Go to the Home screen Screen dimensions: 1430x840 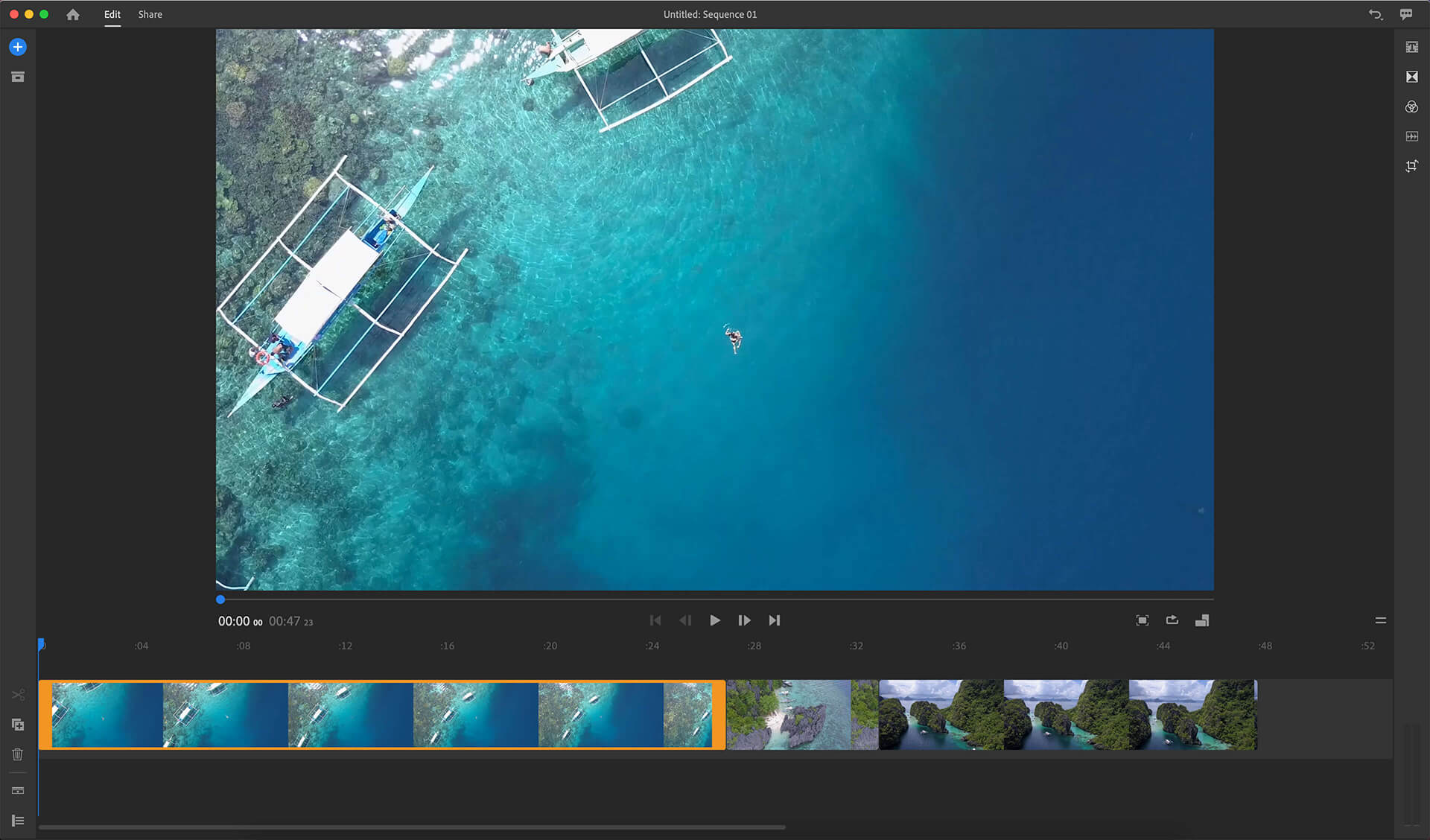point(72,14)
